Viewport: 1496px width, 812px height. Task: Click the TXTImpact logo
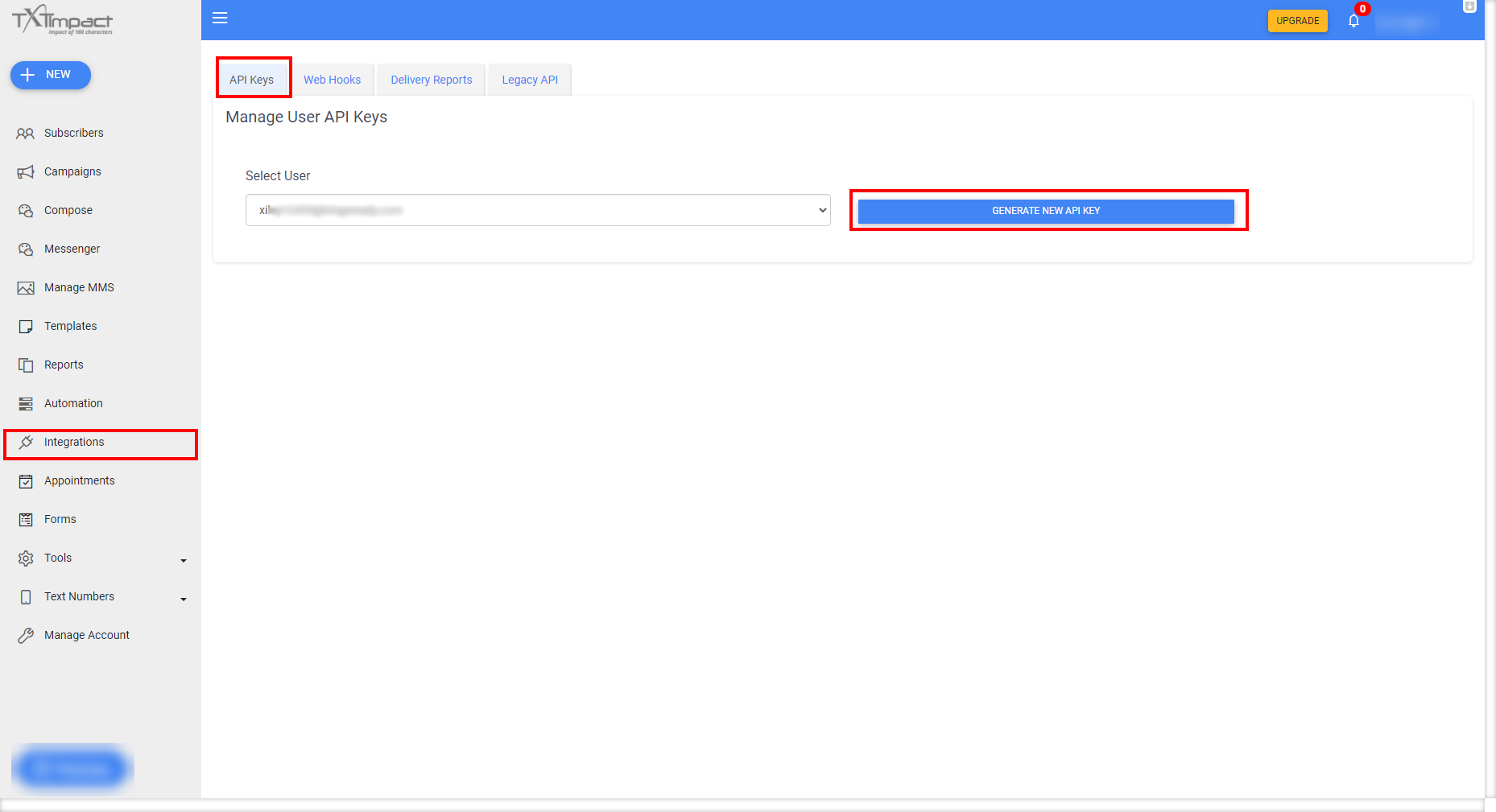[63, 20]
